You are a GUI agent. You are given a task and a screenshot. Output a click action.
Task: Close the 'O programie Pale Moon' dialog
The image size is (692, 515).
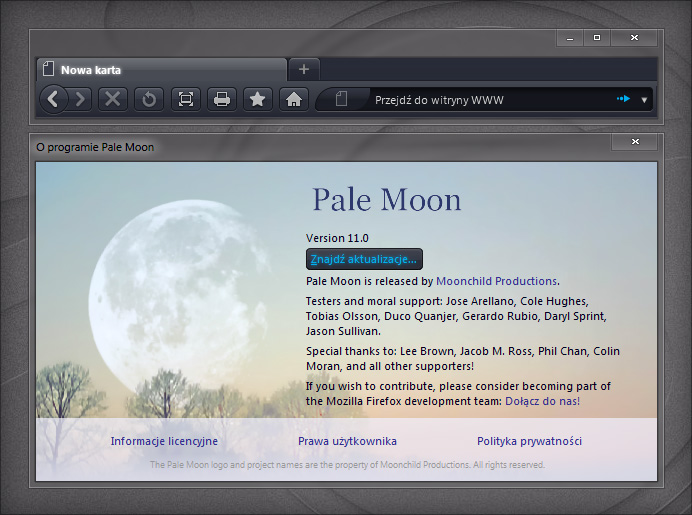click(635, 141)
